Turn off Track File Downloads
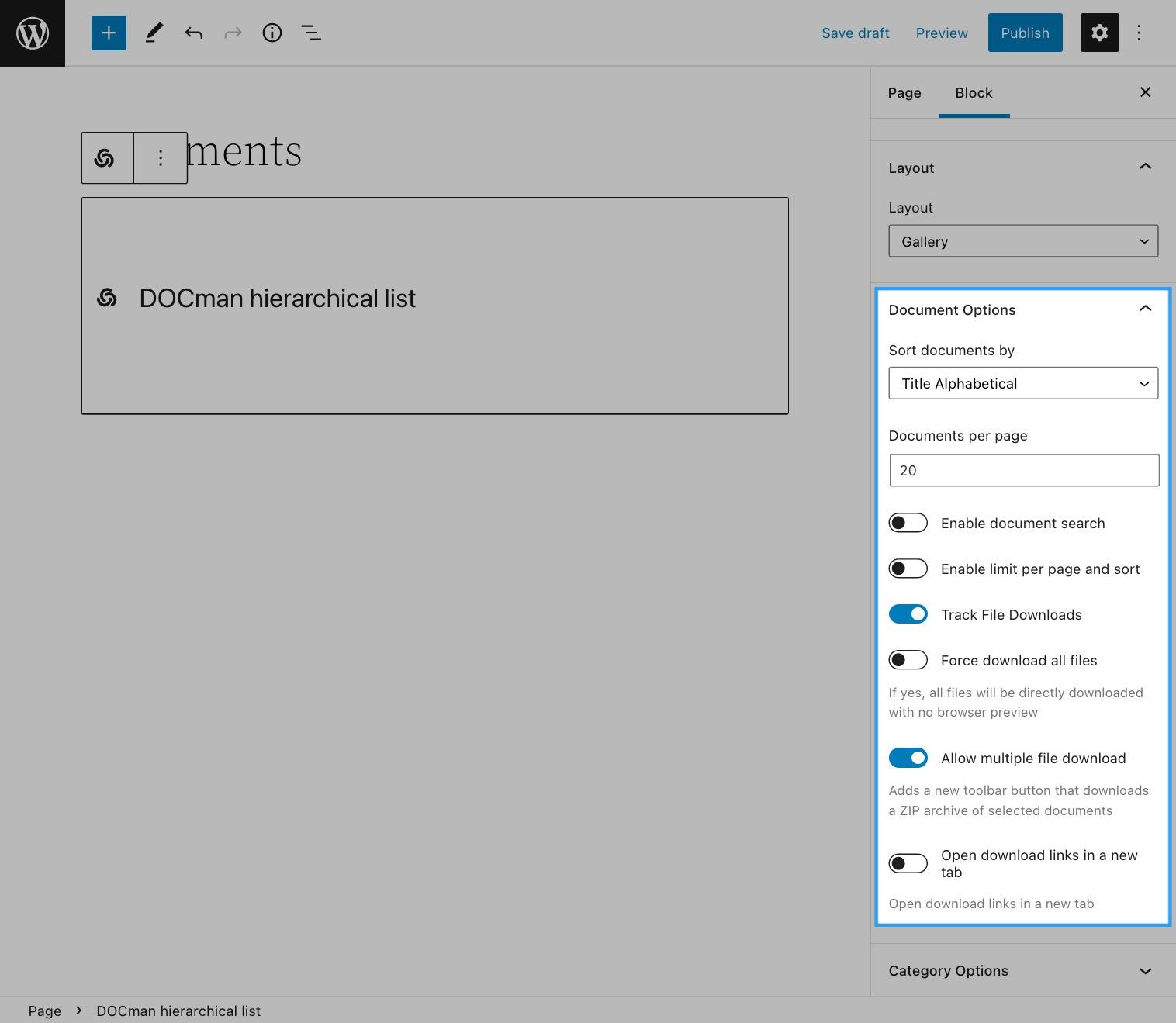Viewport: 1176px width, 1023px height. pos(908,615)
